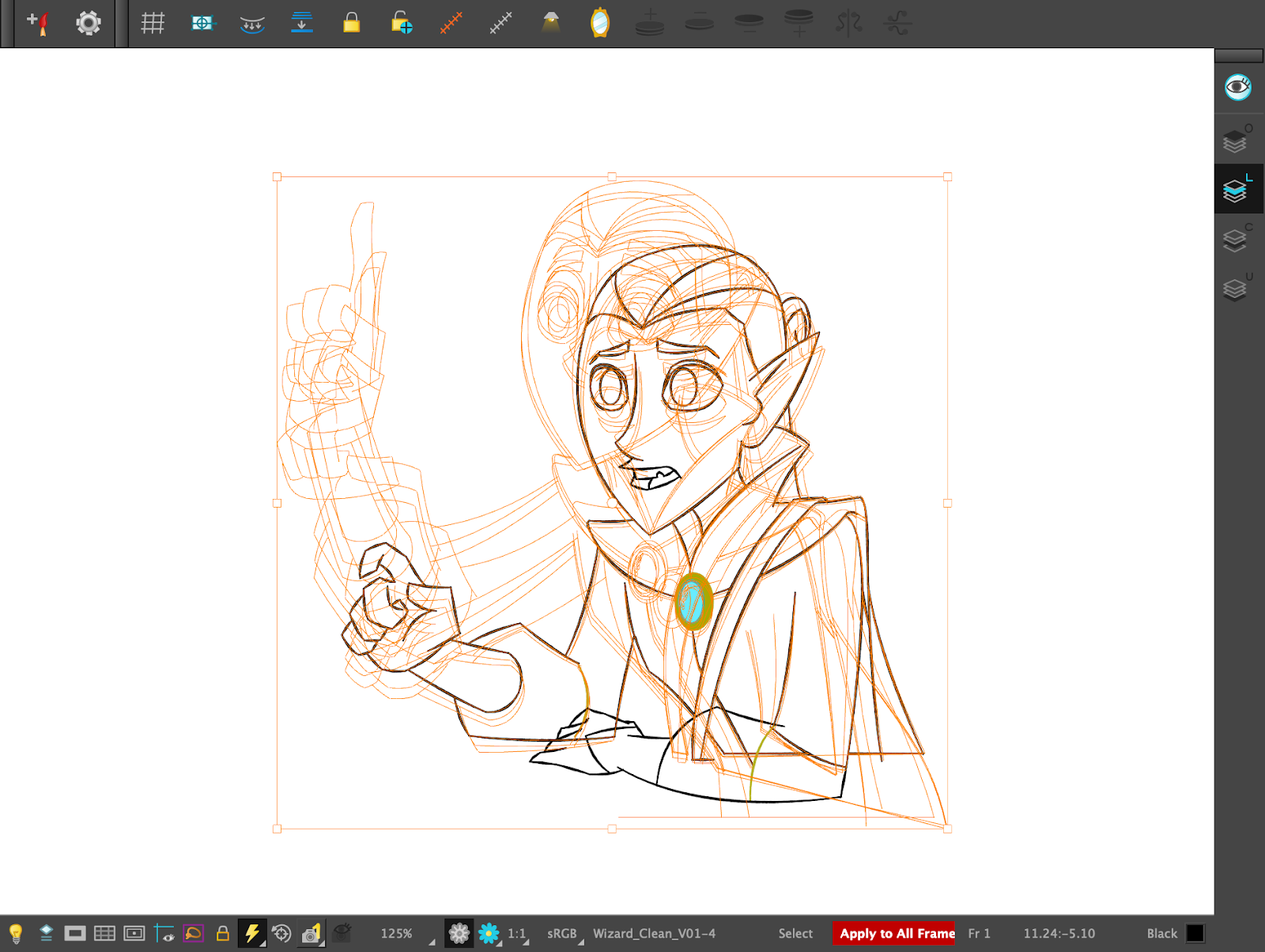Toggle the orange lock icon in status bar
The height and width of the screenshot is (952, 1265).
tap(223, 934)
